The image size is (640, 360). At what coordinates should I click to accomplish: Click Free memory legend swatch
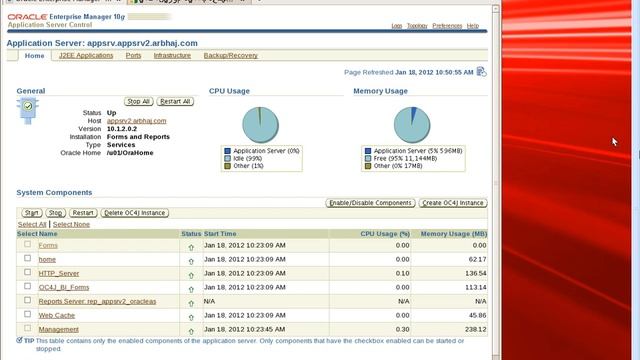(x=368, y=158)
